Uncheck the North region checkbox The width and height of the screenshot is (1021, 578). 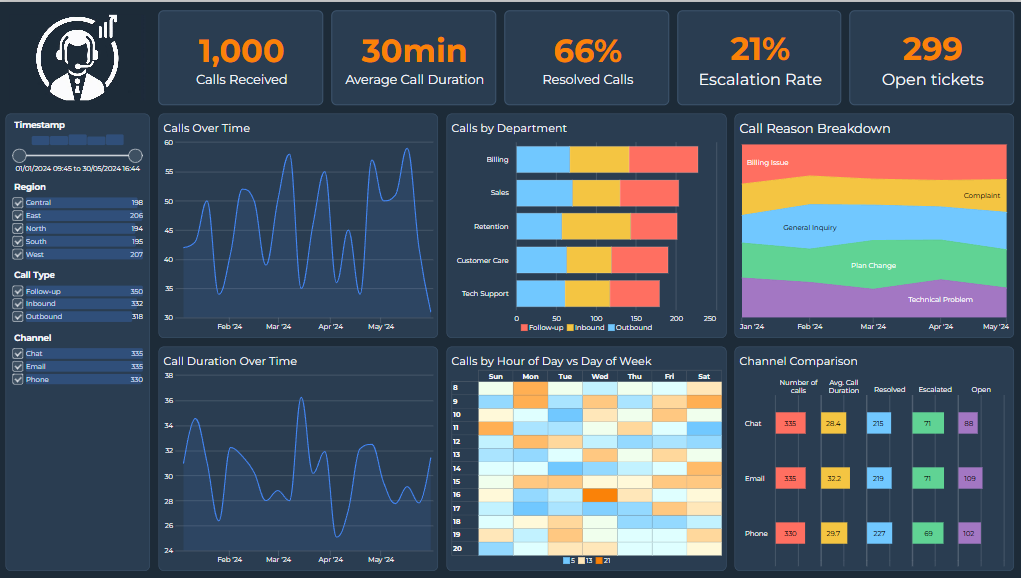pos(18,228)
